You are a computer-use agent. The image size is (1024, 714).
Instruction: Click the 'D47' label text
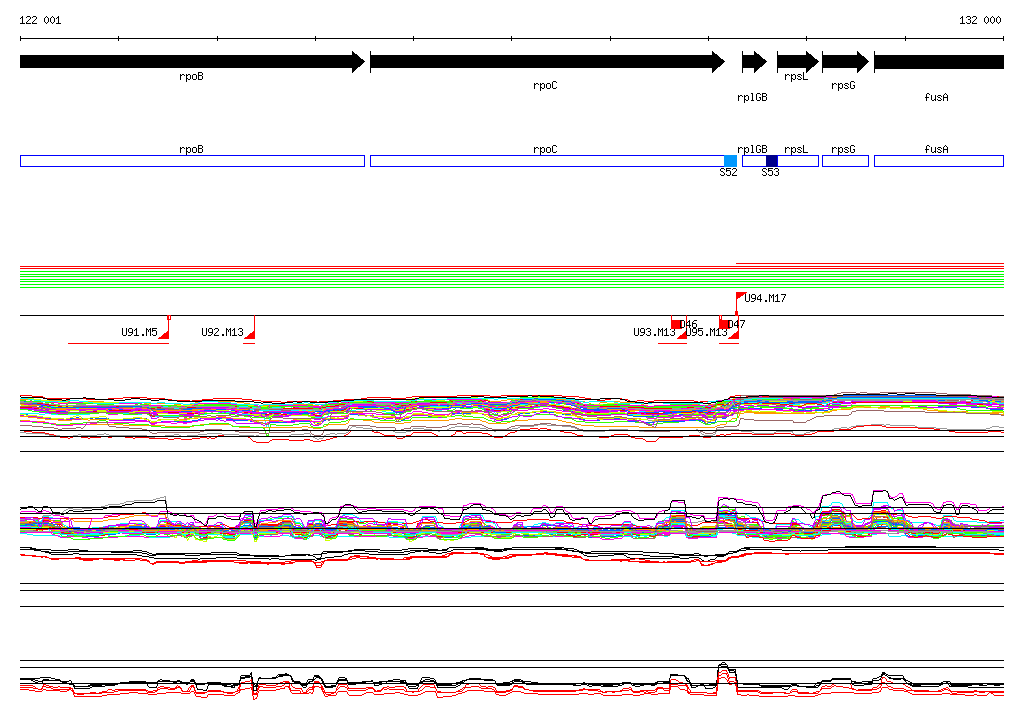(x=737, y=325)
